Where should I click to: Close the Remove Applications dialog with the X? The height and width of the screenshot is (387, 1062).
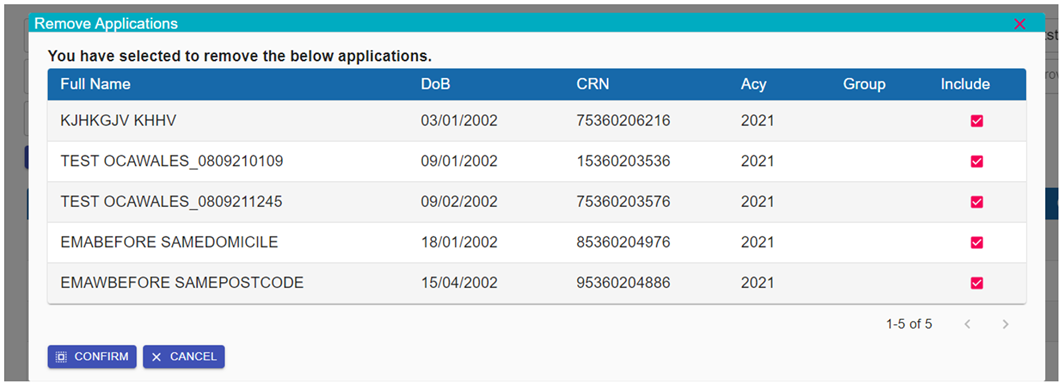pyautogui.click(x=1019, y=24)
